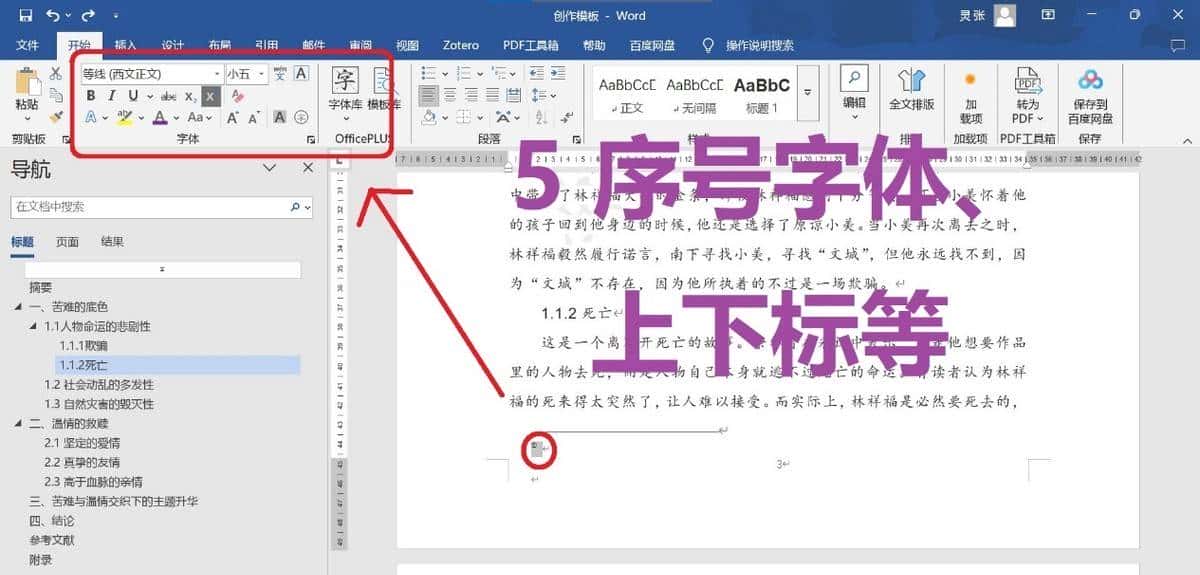Apply the yellow text highlight color

click(x=124, y=118)
